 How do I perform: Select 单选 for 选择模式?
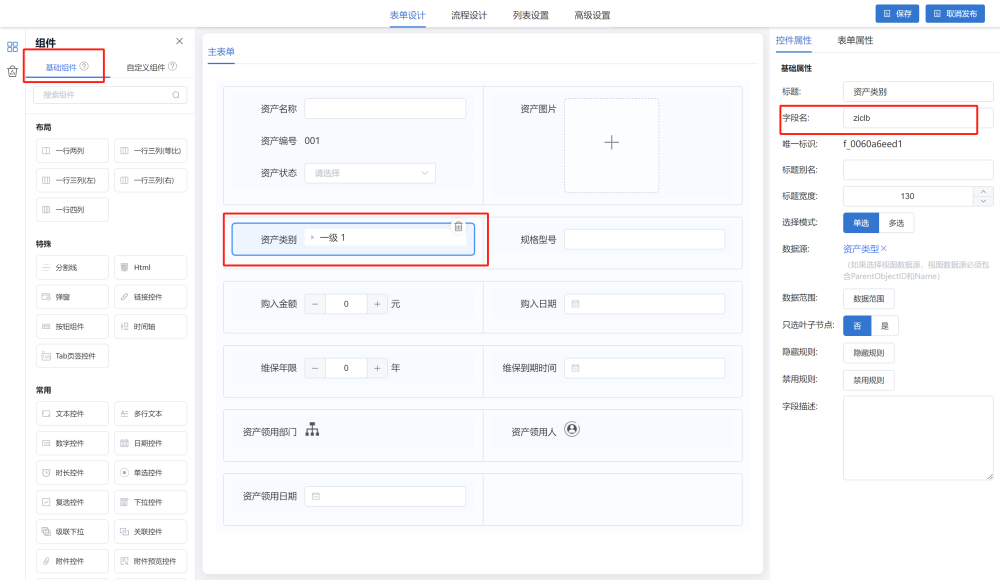860,223
